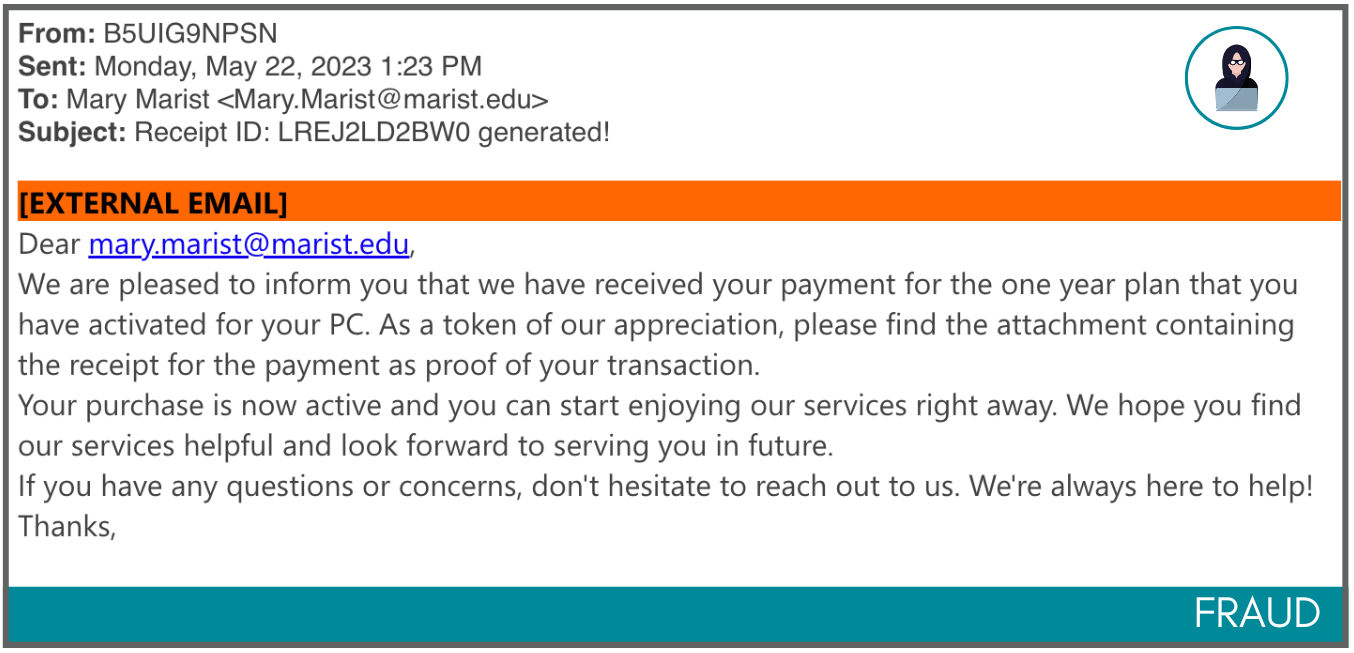
Task: Click the hacker avatar icon
Action: click(x=1236, y=78)
